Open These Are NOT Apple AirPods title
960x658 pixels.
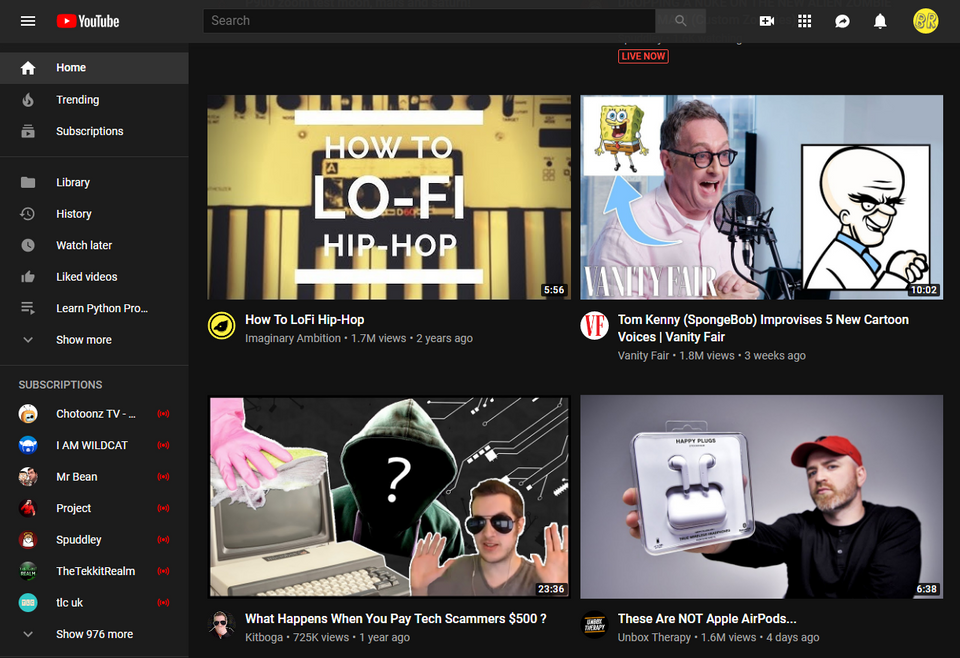pos(707,619)
